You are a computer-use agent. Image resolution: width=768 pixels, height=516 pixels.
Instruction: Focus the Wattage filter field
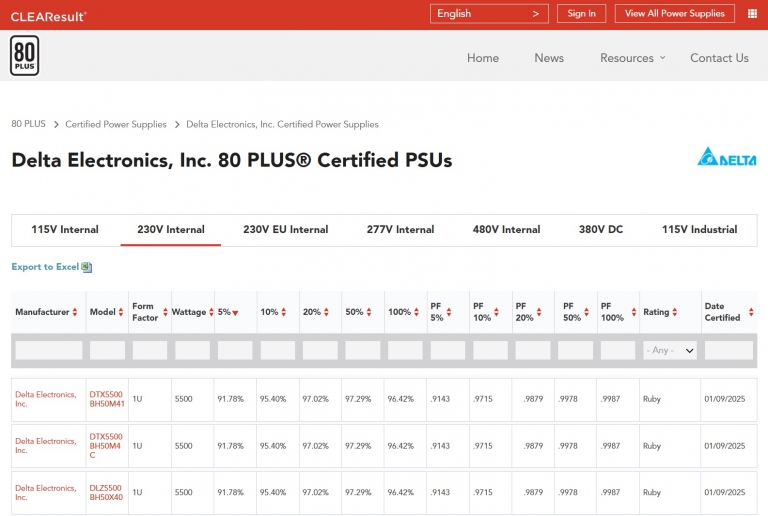(x=192, y=351)
